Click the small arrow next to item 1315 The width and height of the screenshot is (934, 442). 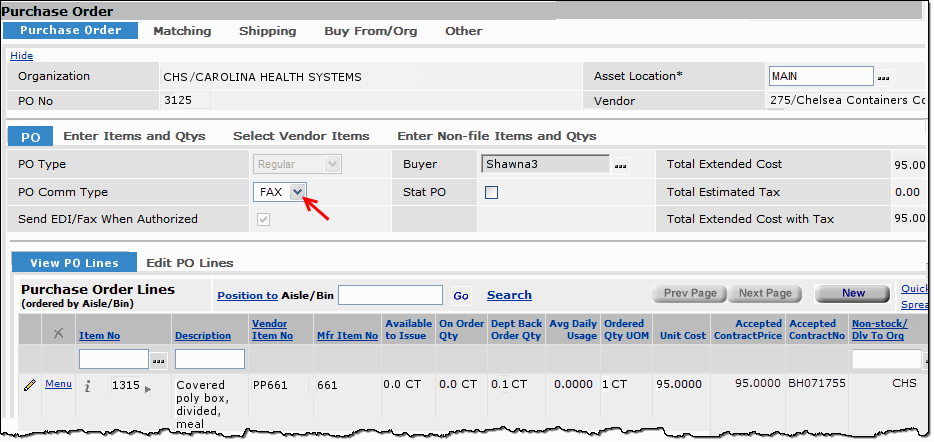(x=148, y=388)
